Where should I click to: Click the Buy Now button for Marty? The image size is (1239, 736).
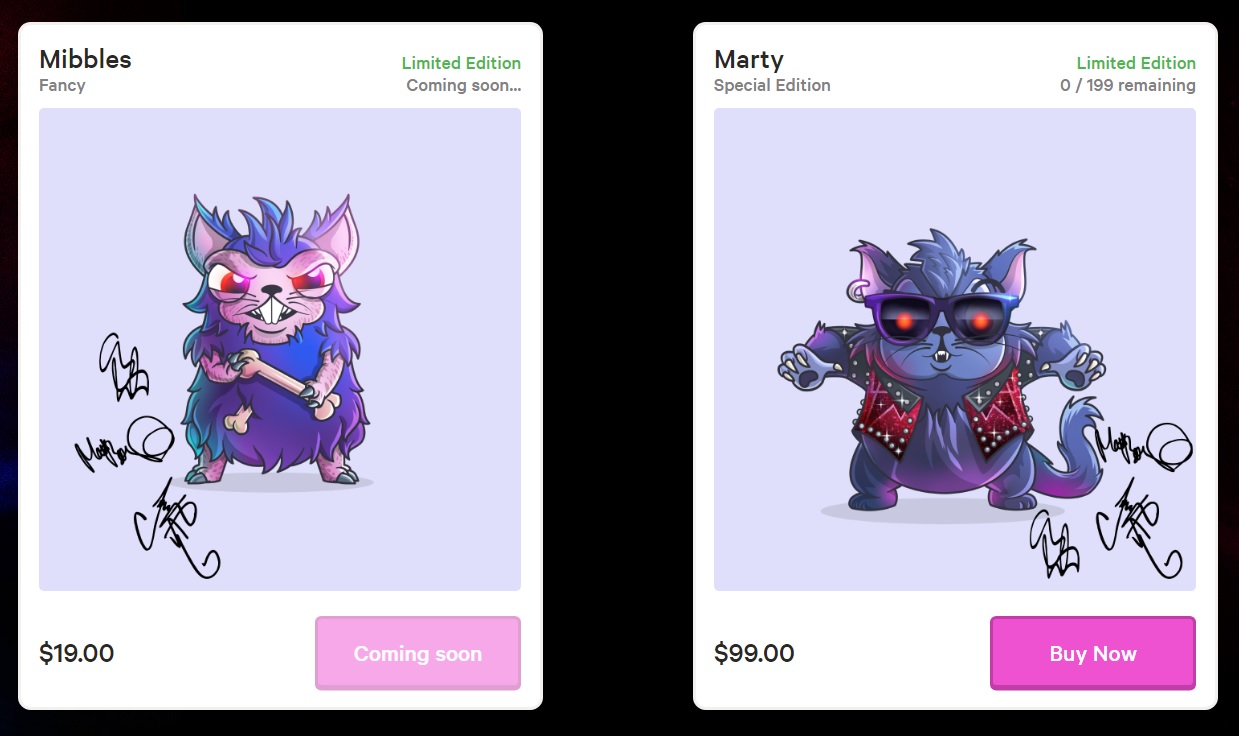click(1092, 653)
